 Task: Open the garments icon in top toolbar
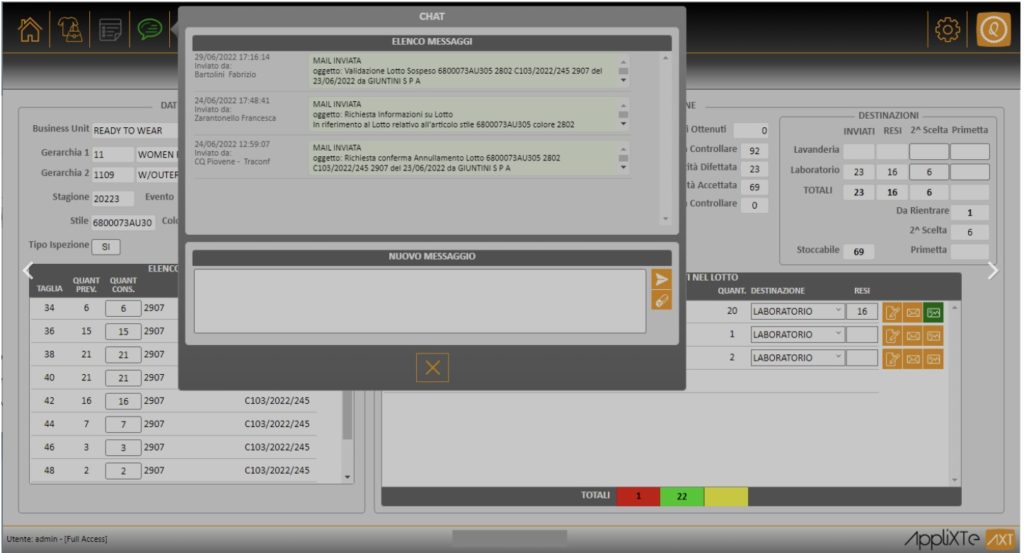(71, 30)
